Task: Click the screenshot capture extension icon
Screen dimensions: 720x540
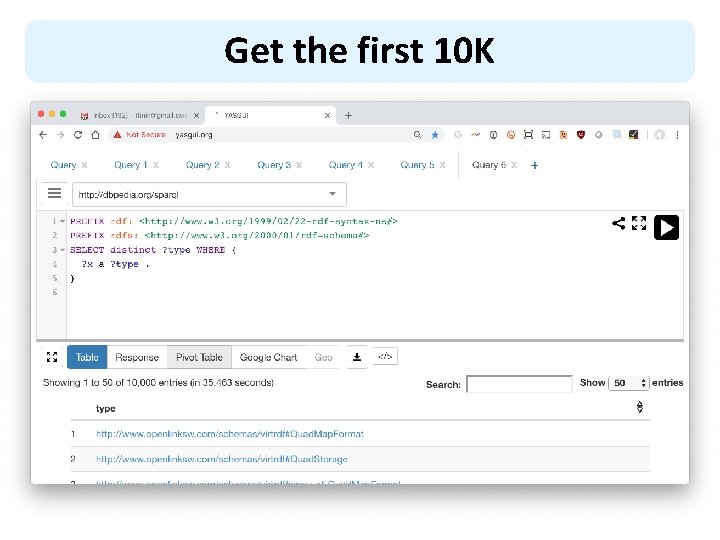Action: 528,135
